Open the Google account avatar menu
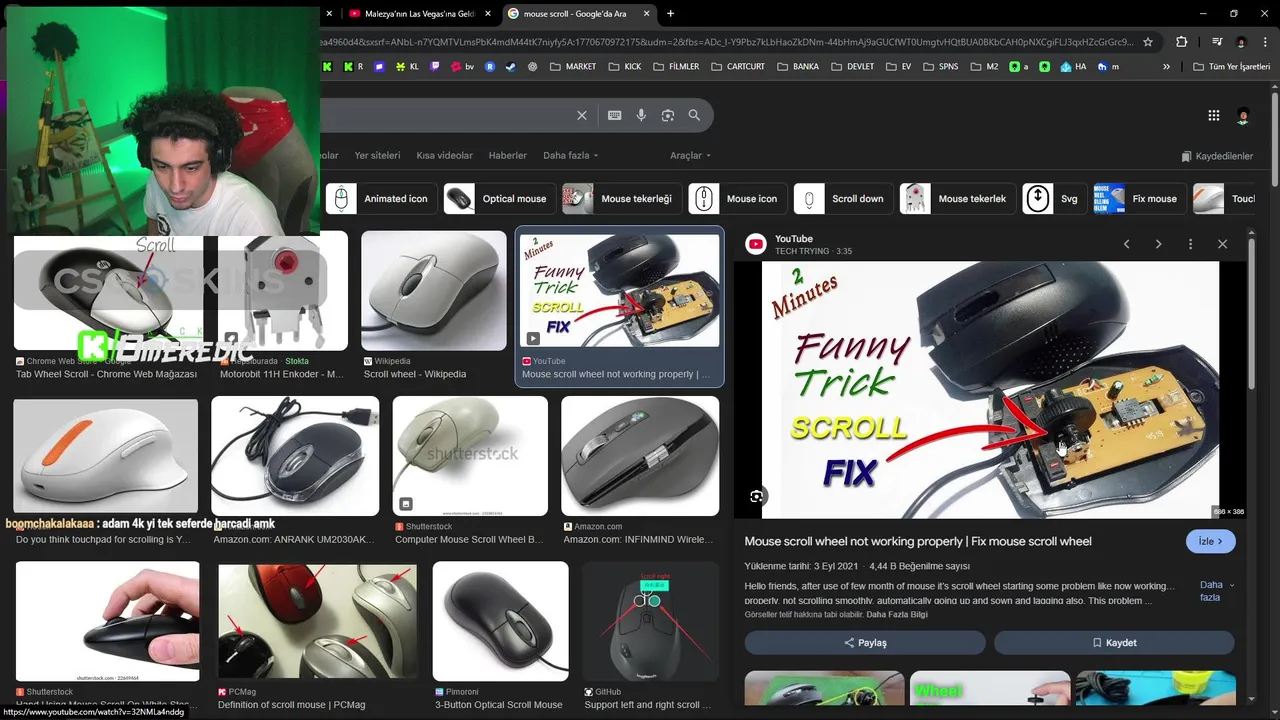The width and height of the screenshot is (1280, 720). coord(1243,116)
